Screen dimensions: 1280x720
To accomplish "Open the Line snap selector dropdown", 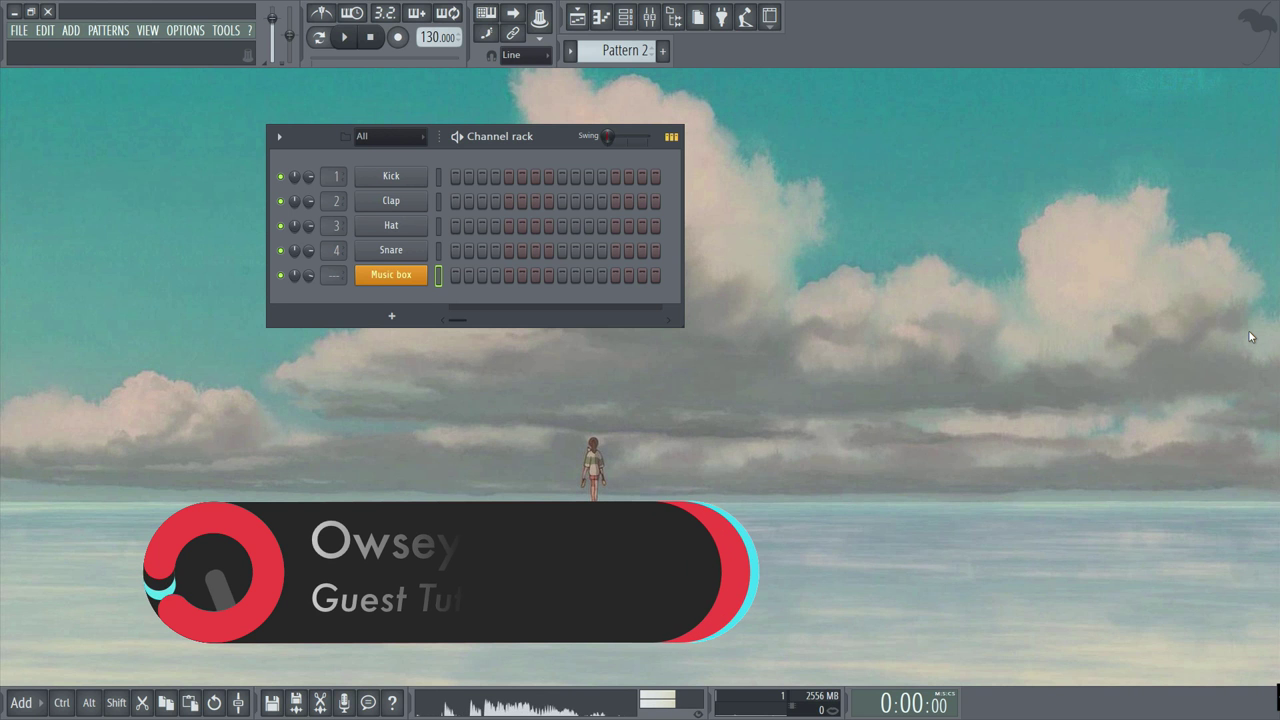I will (x=525, y=55).
